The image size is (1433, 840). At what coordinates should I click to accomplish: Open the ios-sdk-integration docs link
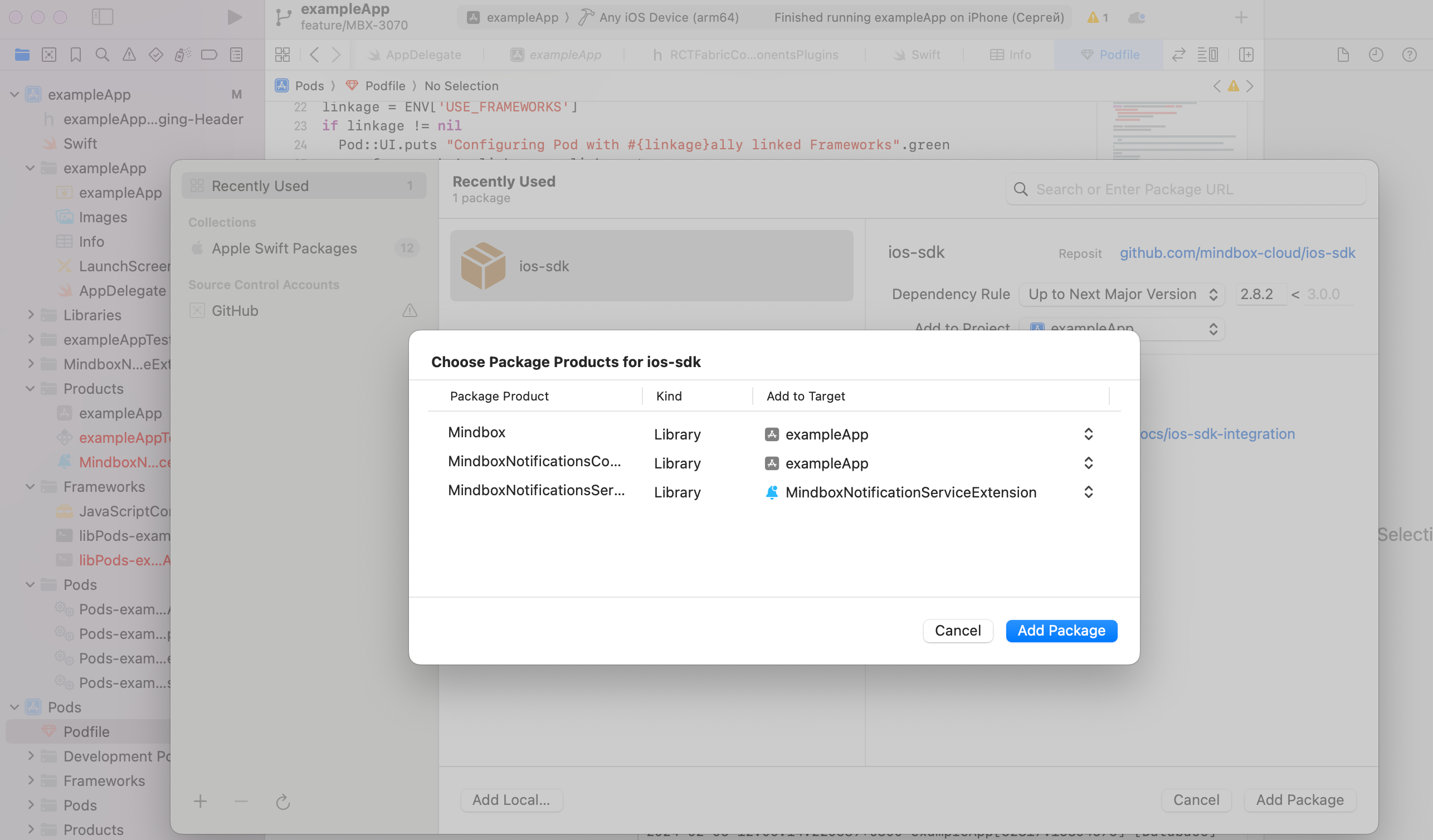tap(1217, 433)
